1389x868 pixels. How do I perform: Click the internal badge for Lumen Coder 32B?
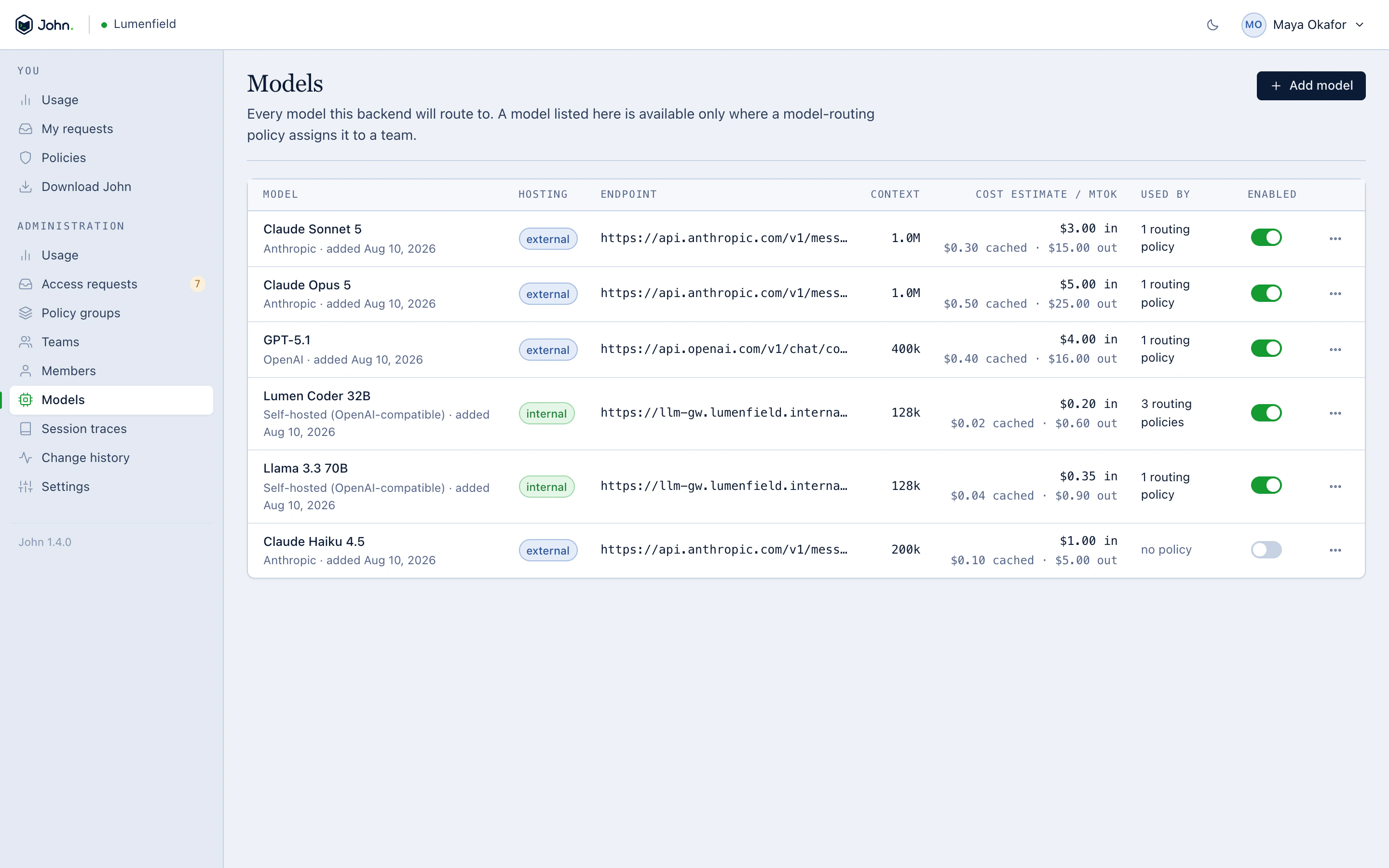546,413
